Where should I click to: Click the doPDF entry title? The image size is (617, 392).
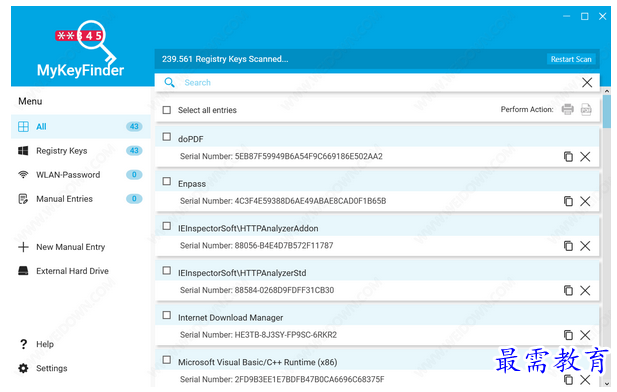190,139
